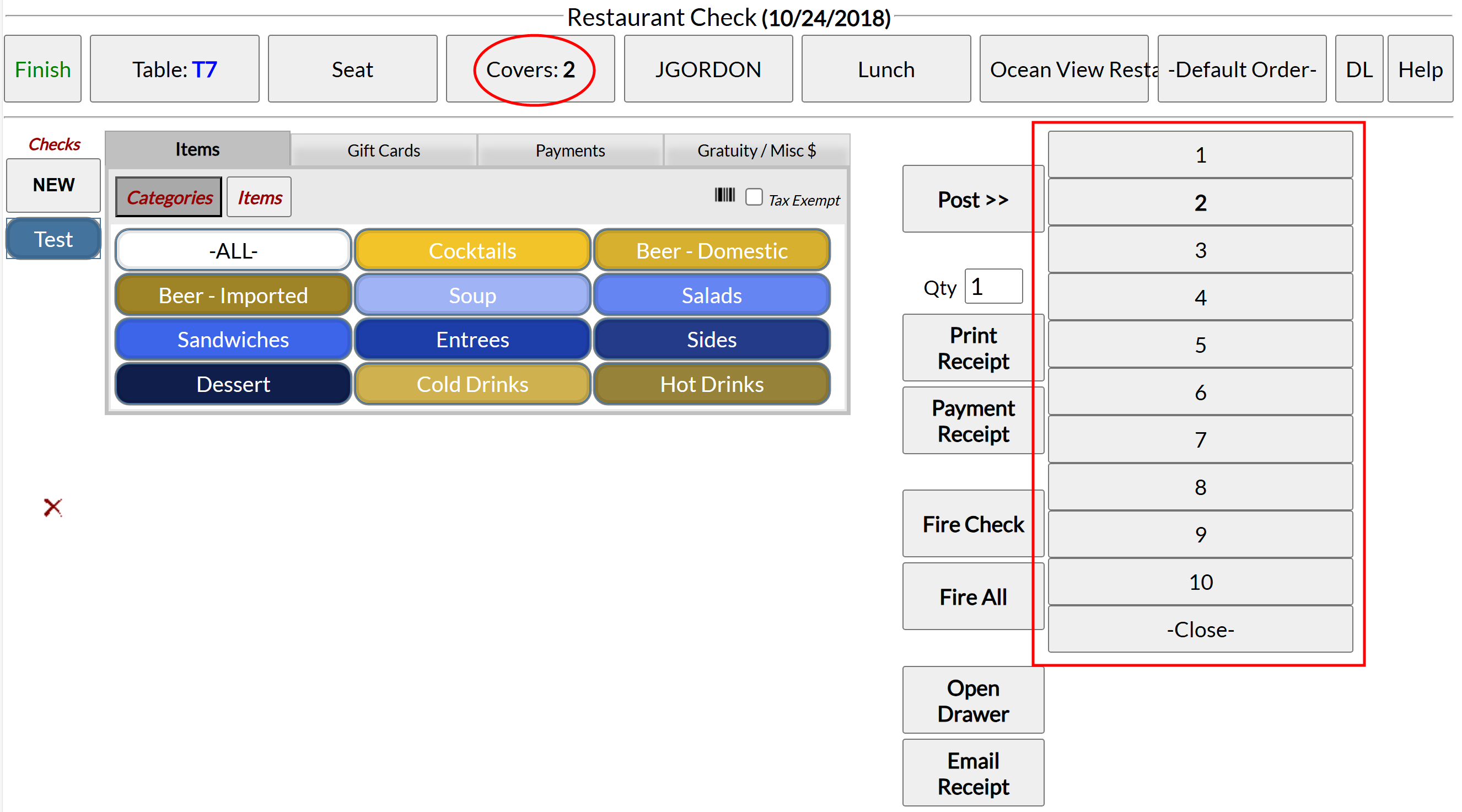Click into the Qty input field

993,287
